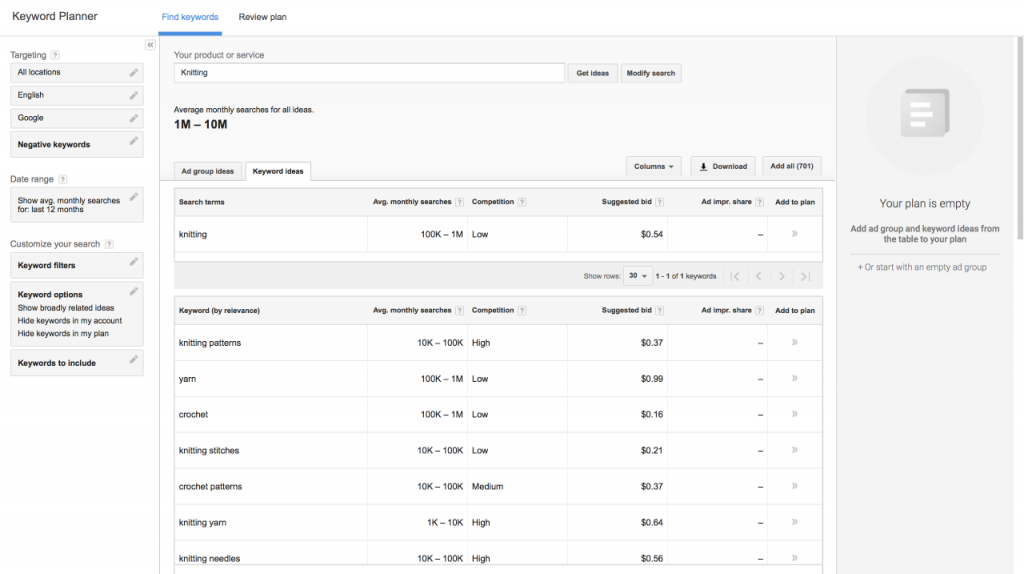This screenshot has width=1024, height=574.
Task: Edit Keywords to include pencil icon
Action: (x=133, y=359)
